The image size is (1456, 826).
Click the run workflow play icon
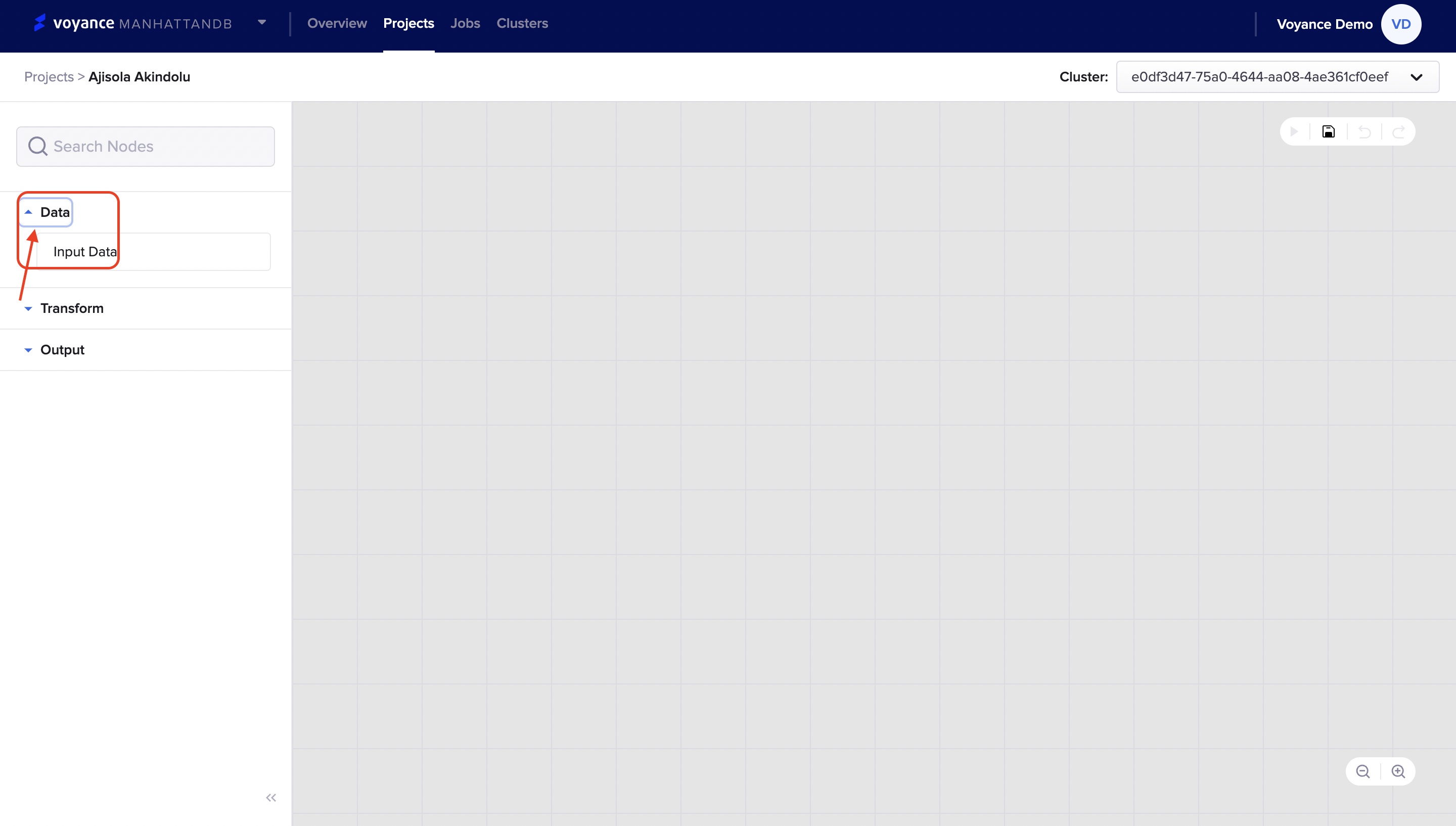(1294, 131)
